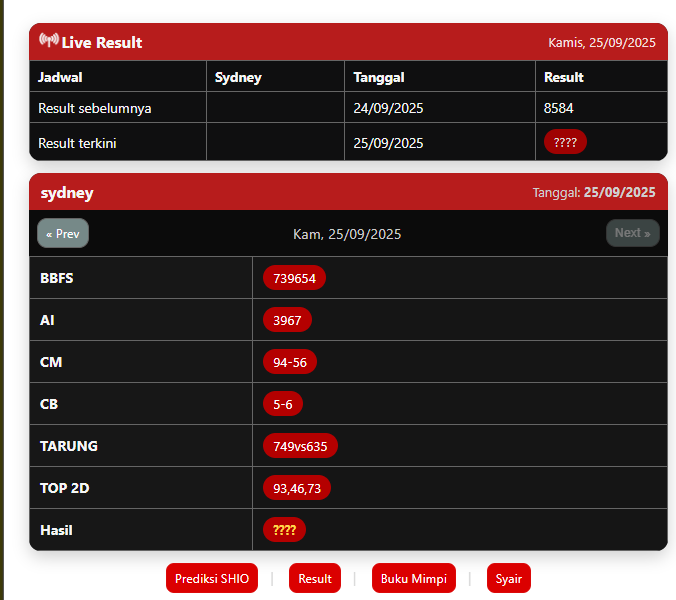This screenshot has width=676, height=600.
Task: Select the CM badge 94-56
Action: tap(290, 362)
